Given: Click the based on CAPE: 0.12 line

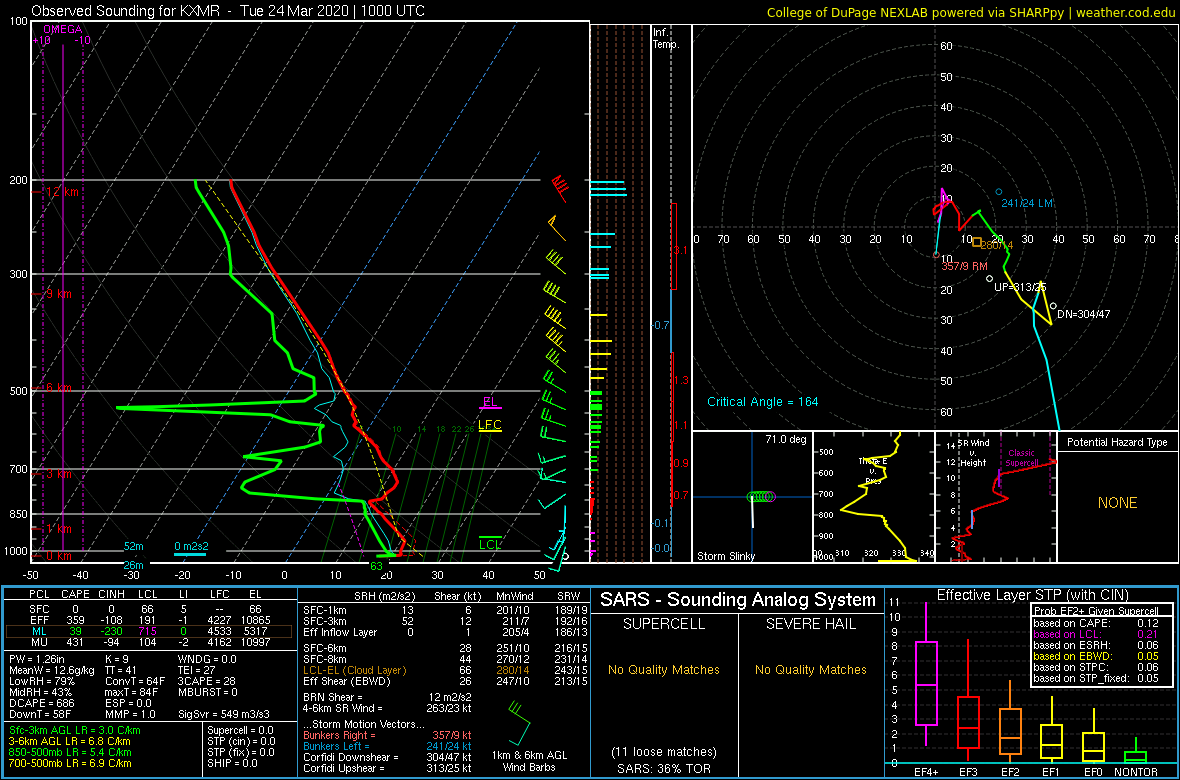Looking at the screenshot, I should pos(1095,623).
